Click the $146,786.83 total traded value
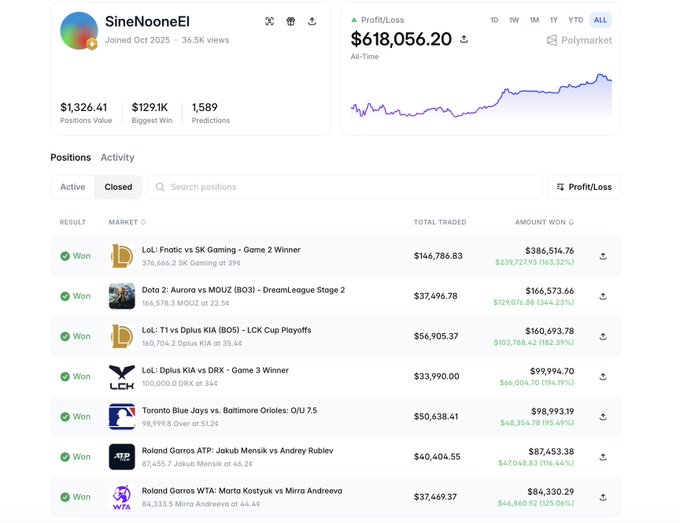Image resolution: width=680 pixels, height=523 pixels. point(438,256)
